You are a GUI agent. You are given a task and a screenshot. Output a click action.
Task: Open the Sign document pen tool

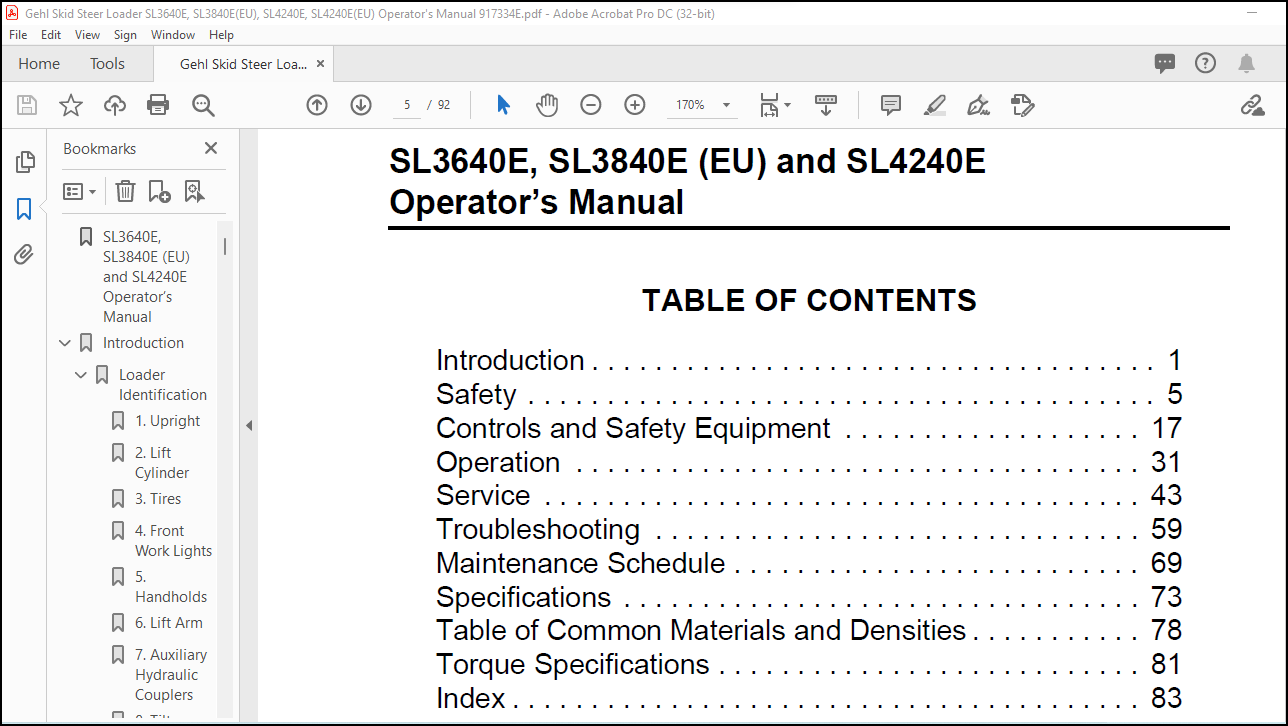tap(978, 105)
